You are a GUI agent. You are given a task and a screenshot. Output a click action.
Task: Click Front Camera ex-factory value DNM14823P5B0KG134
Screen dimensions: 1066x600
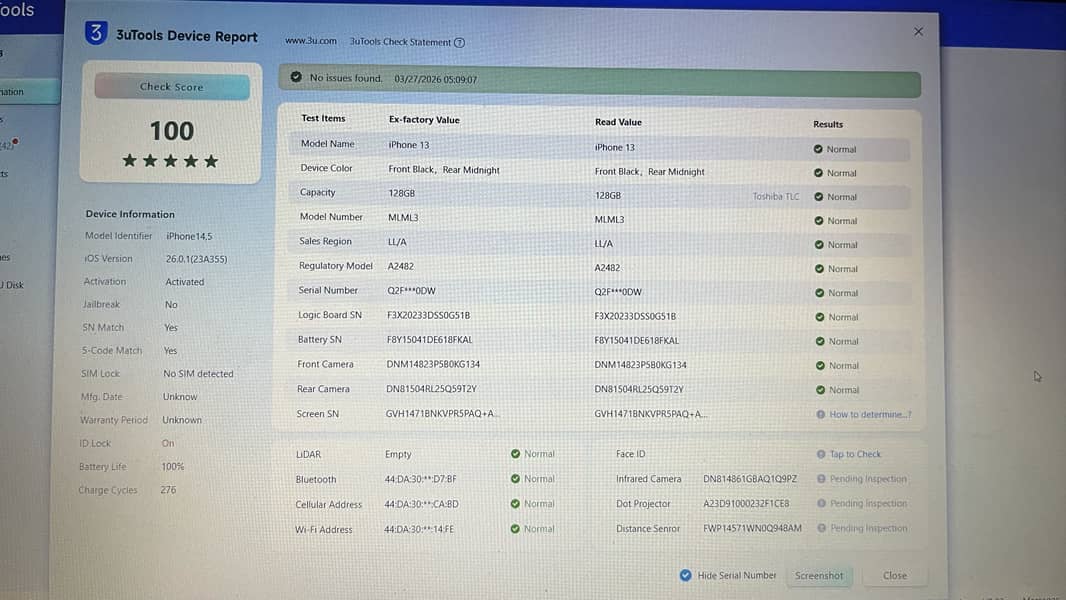coord(433,364)
